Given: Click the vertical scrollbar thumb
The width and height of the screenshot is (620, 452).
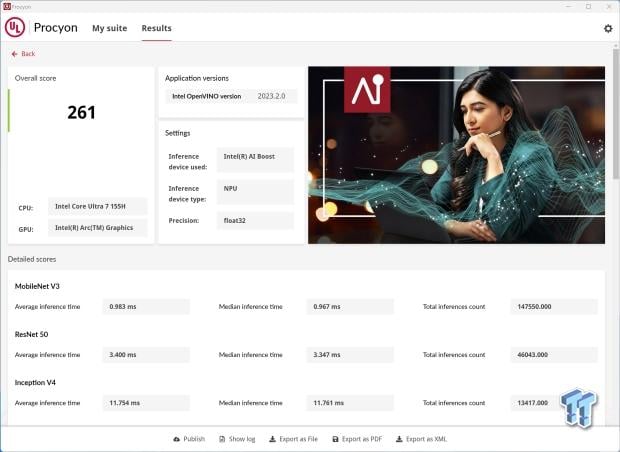Looking at the screenshot, I should click(x=616, y=113).
